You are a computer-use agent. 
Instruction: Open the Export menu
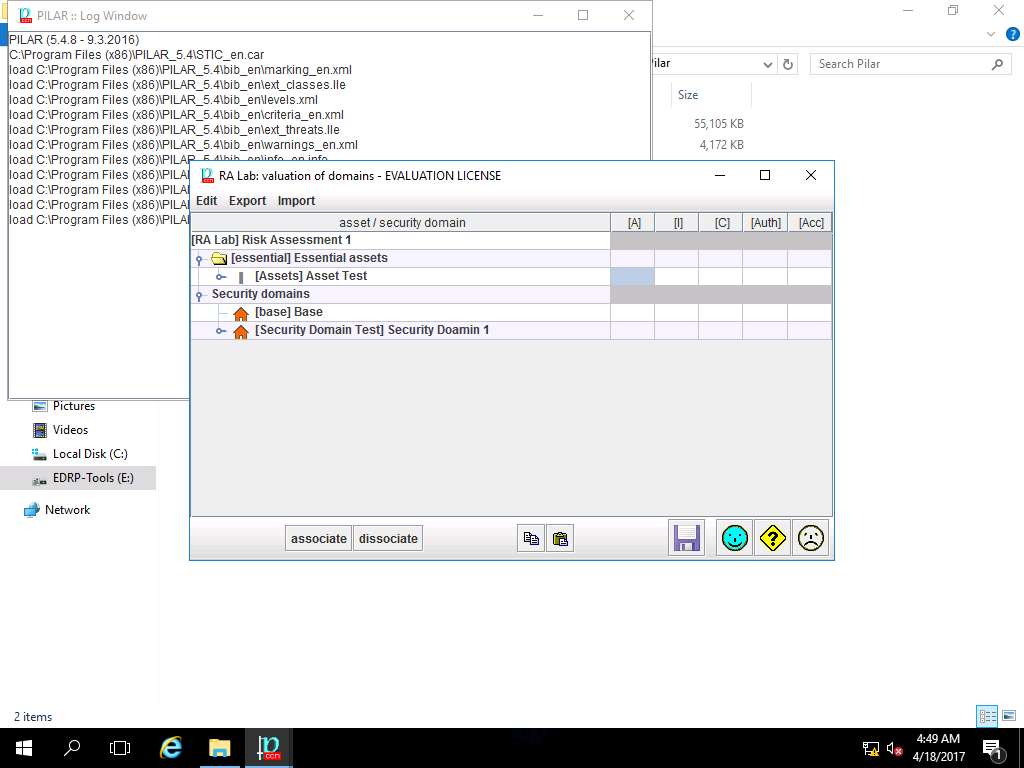(x=247, y=201)
